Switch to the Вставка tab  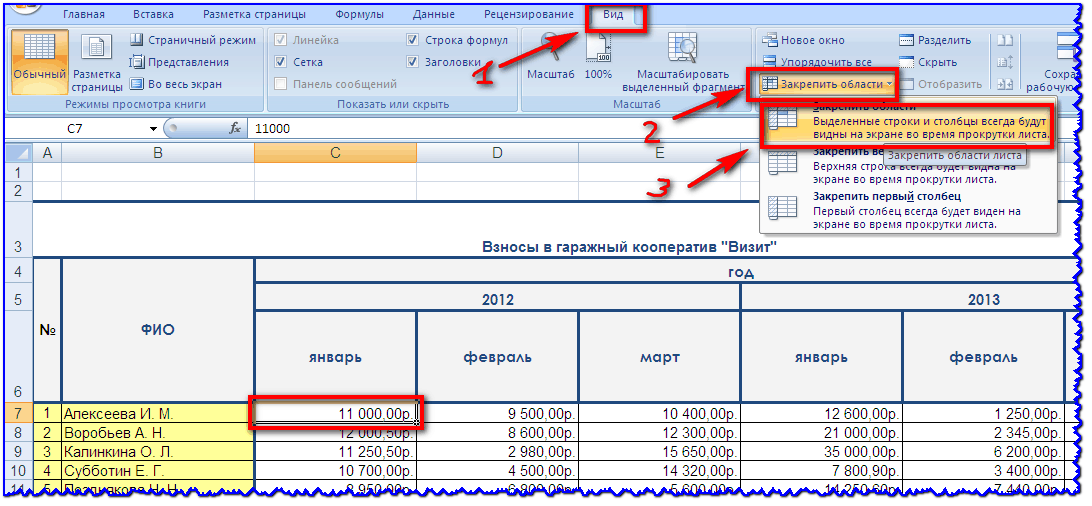click(151, 15)
